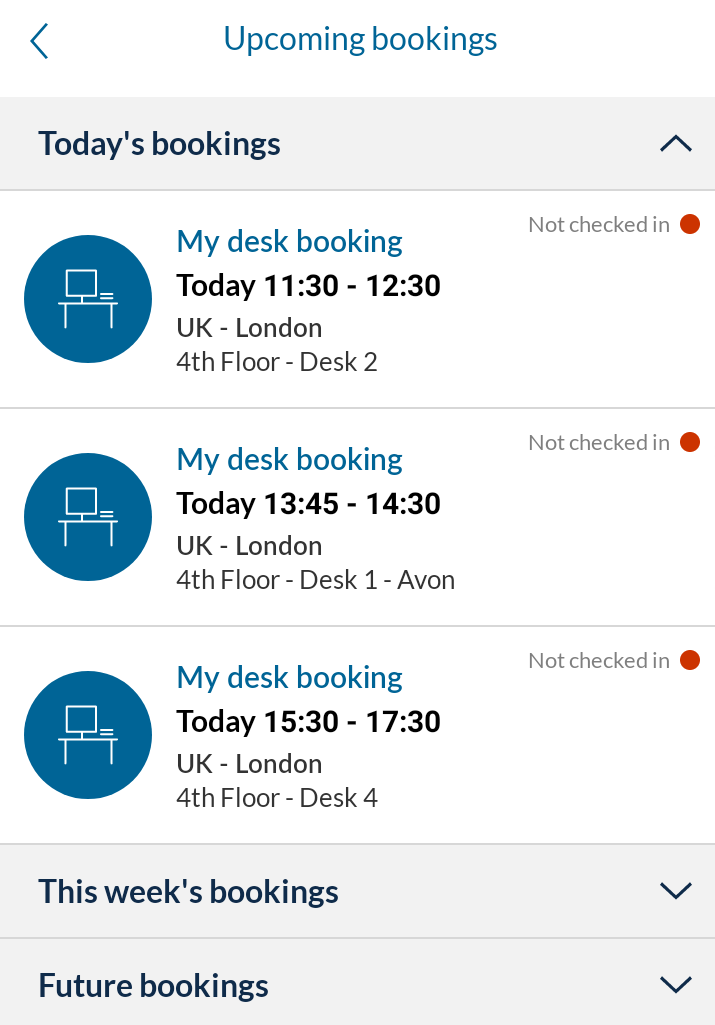
Task: Click Not checked in on the 13:45 booking
Action: tap(599, 442)
